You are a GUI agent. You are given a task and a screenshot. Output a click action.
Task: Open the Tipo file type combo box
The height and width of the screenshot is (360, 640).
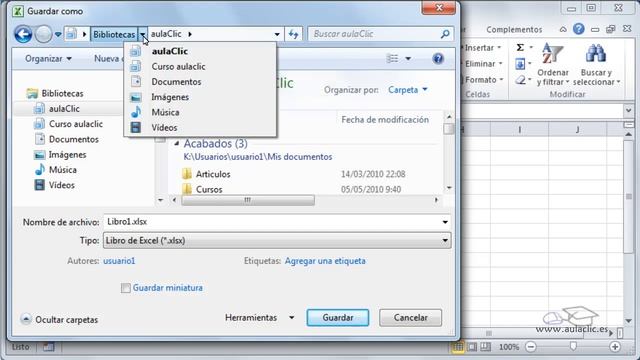277,240
